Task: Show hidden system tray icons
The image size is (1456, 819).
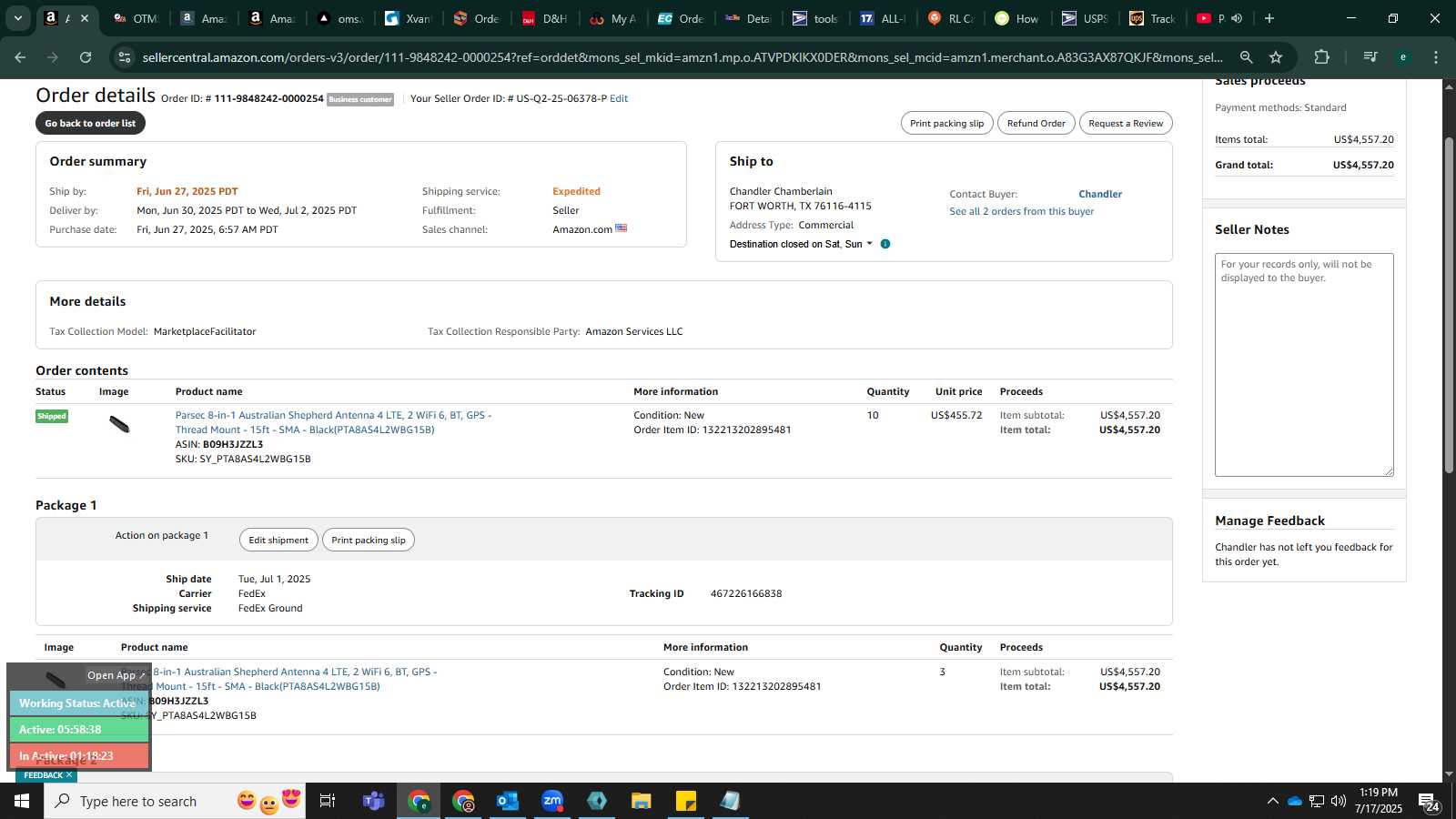Action: (1272, 801)
